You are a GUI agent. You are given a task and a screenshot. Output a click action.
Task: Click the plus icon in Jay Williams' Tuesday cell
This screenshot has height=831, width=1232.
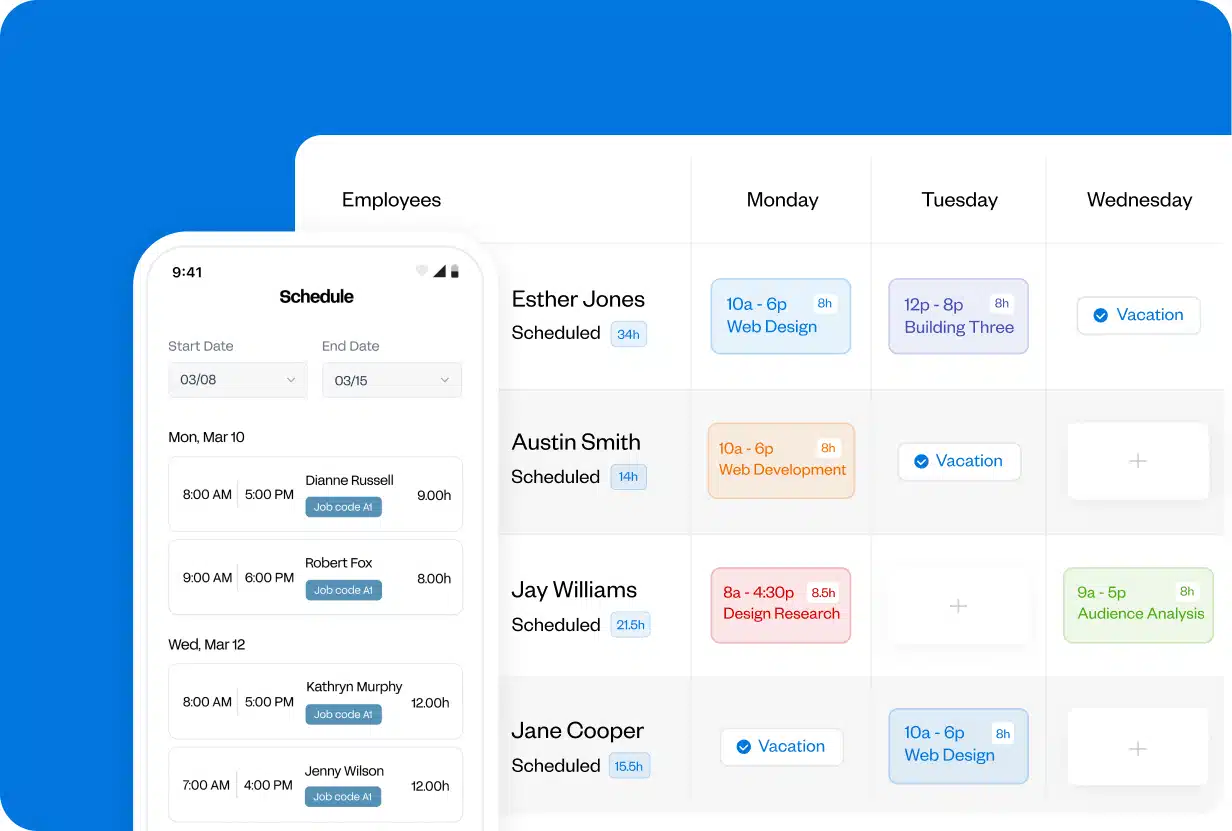[x=958, y=606]
